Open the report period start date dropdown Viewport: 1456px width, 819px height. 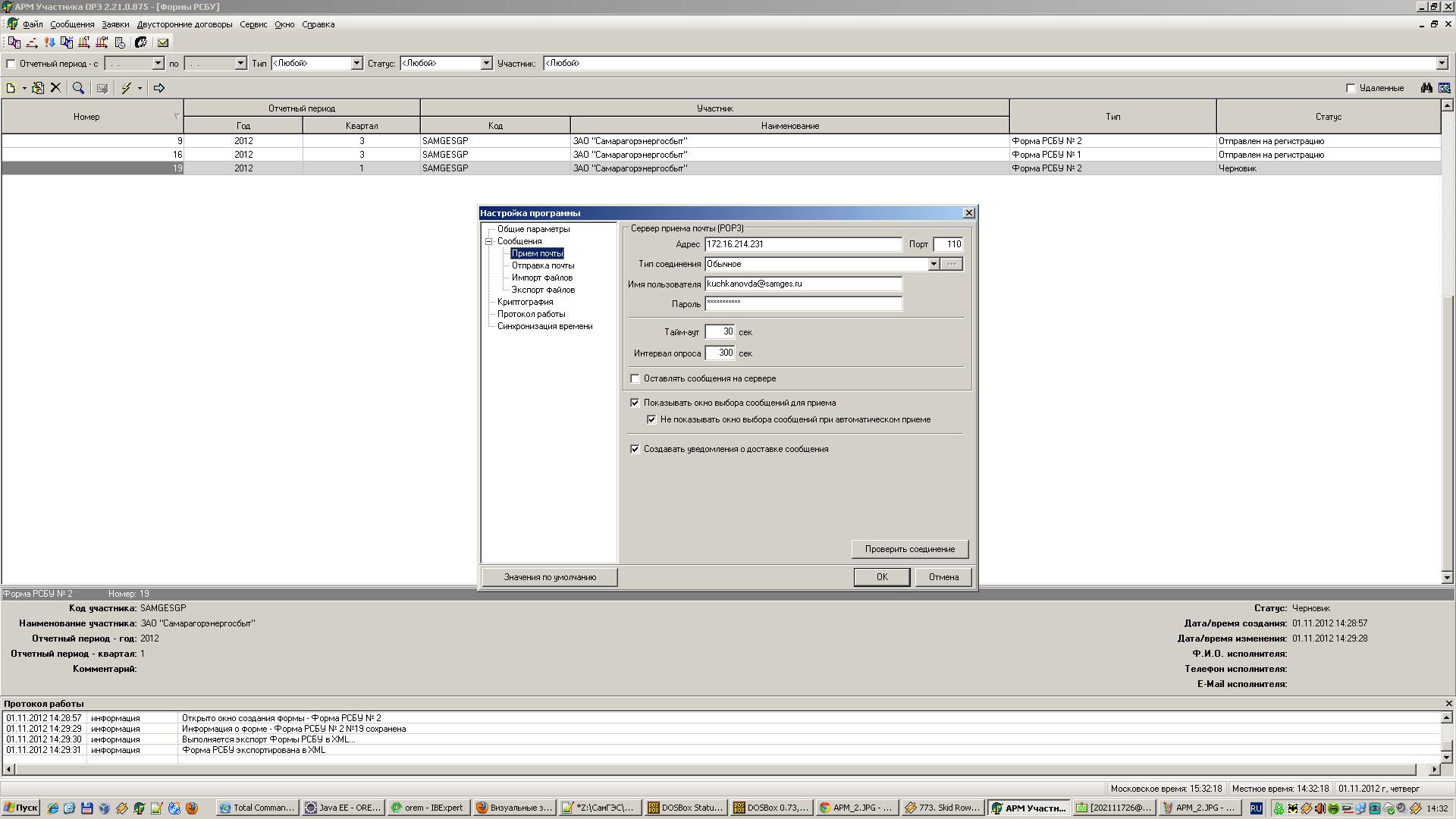[x=158, y=63]
